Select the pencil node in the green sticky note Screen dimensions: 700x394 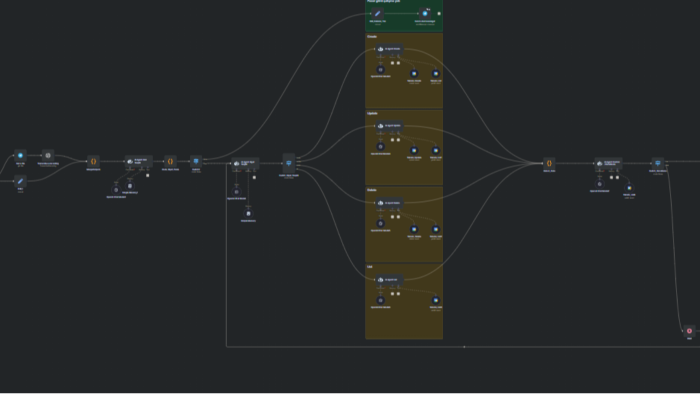(378, 13)
